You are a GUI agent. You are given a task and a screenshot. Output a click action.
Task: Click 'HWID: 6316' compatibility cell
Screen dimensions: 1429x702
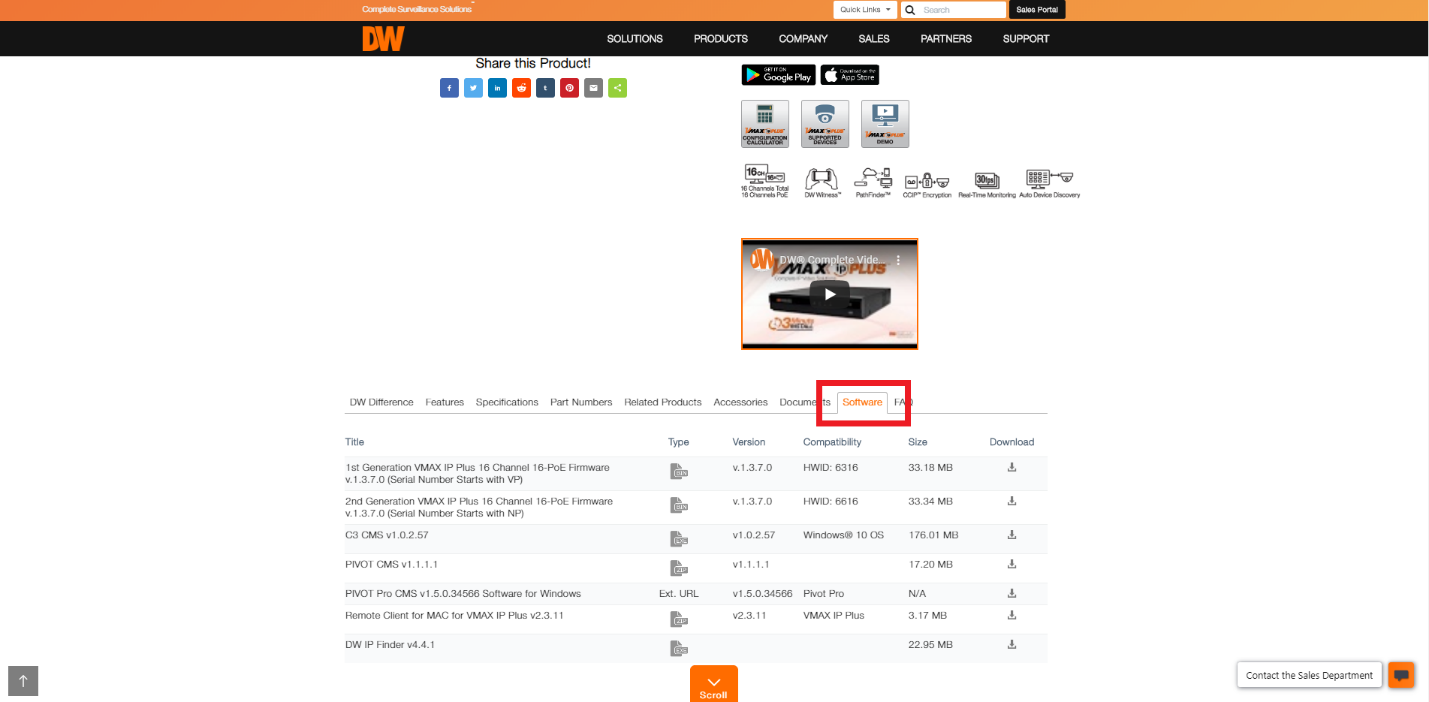pyautogui.click(x=830, y=468)
